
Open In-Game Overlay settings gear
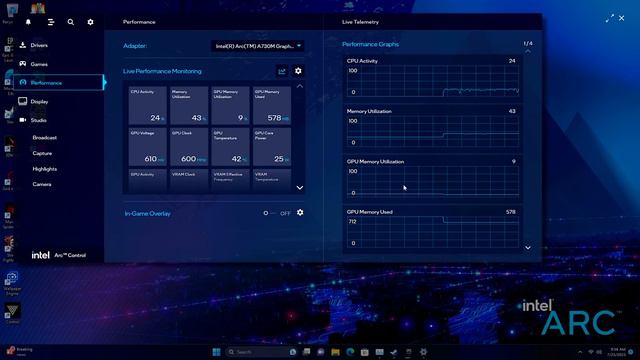(x=300, y=213)
